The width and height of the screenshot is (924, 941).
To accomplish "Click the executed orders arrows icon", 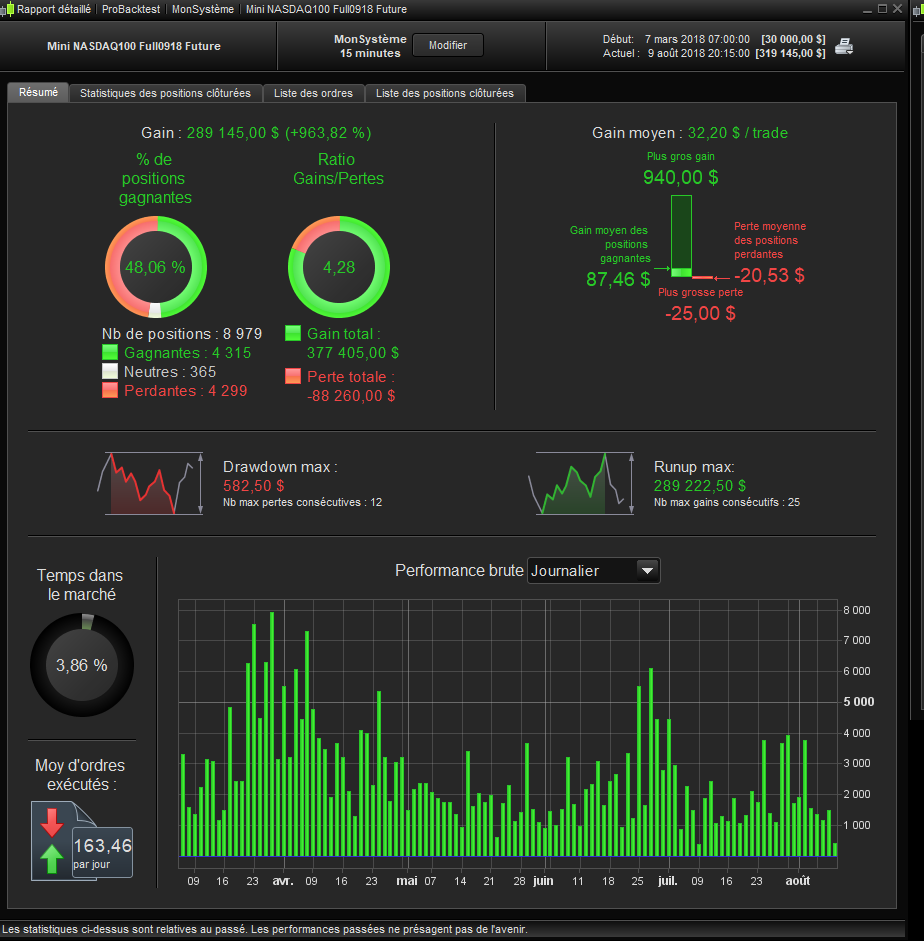I will point(52,841).
